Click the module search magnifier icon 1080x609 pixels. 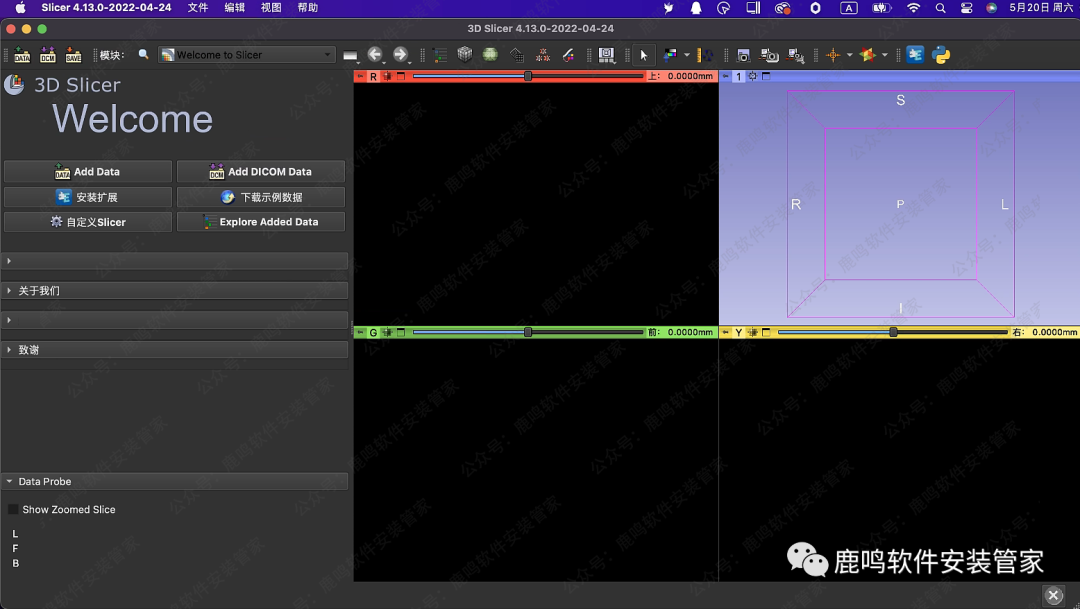pos(144,55)
